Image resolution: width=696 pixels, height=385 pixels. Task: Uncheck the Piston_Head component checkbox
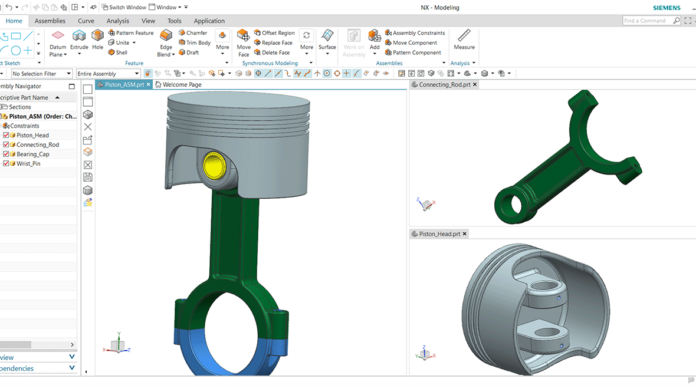click(x=6, y=135)
